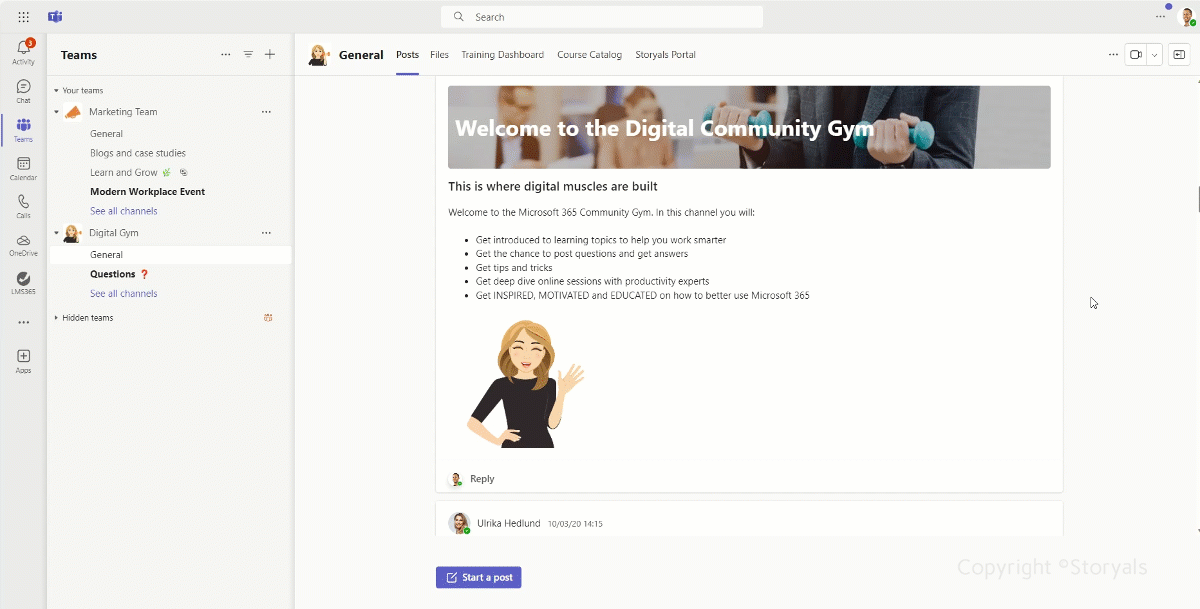
Task: Open the Training Dashboard tab
Action: (502, 55)
